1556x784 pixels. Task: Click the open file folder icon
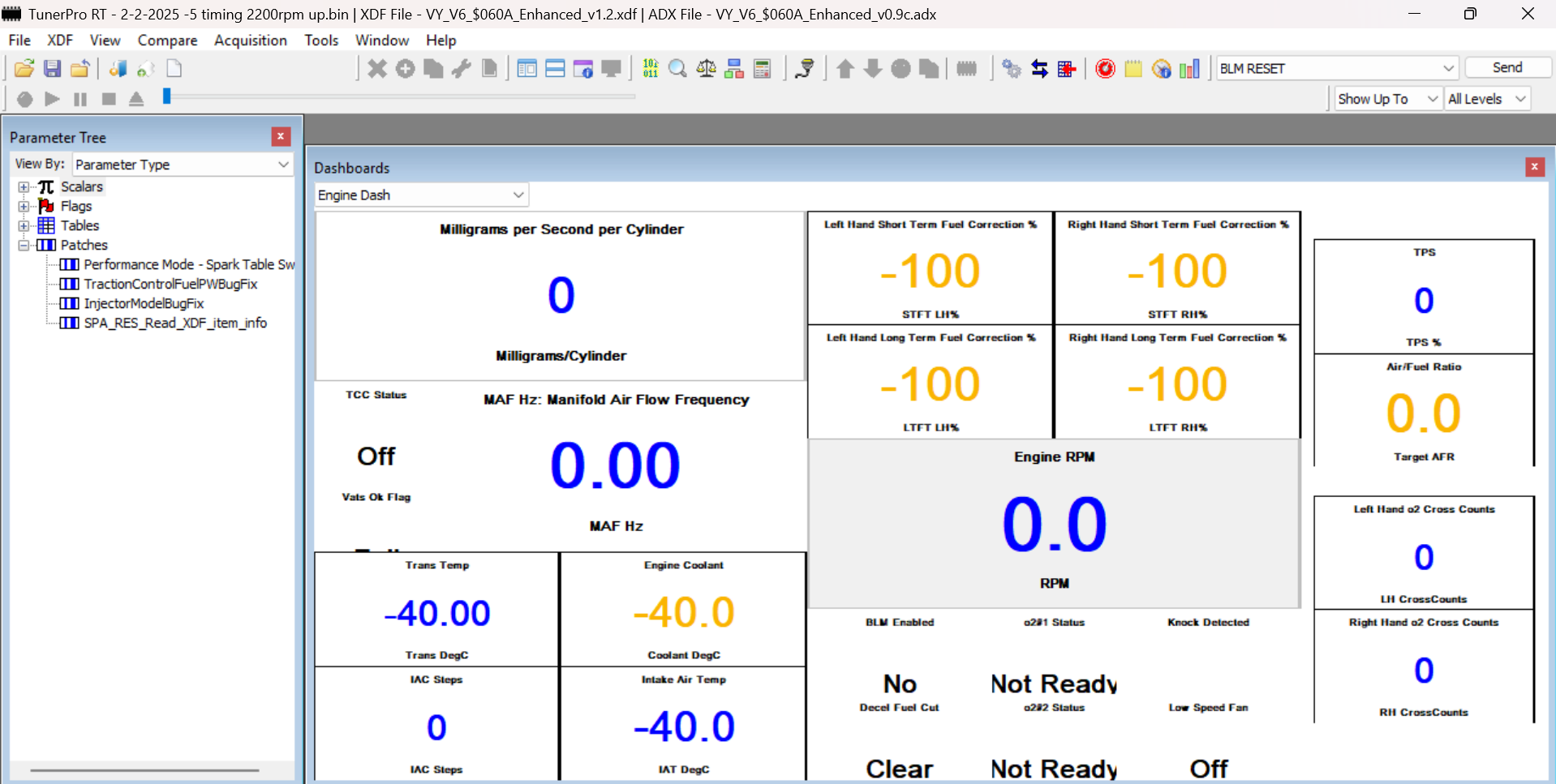click(24, 69)
